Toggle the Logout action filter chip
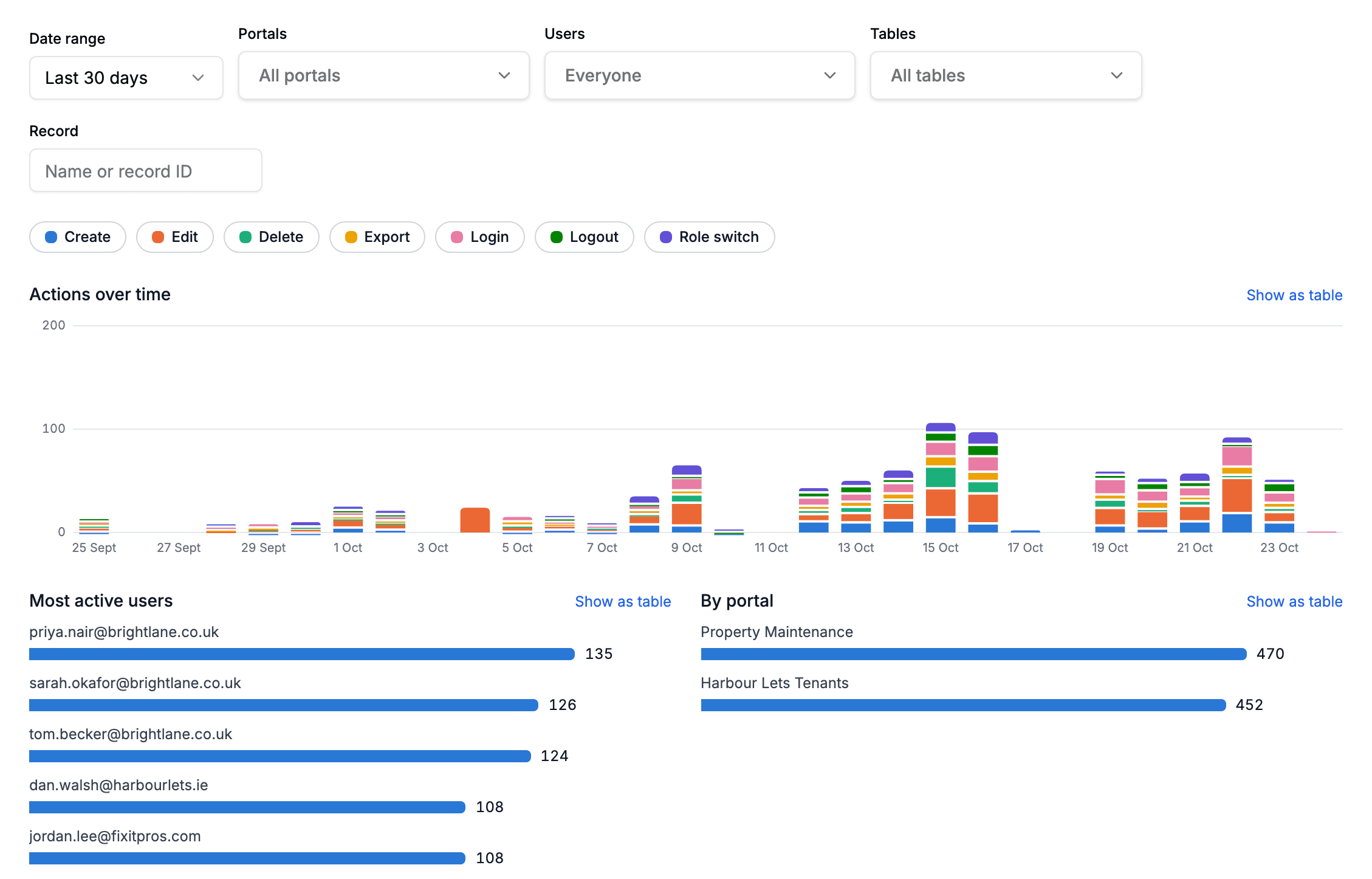The width and height of the screenshot is (1372, 879). [585, 237]
